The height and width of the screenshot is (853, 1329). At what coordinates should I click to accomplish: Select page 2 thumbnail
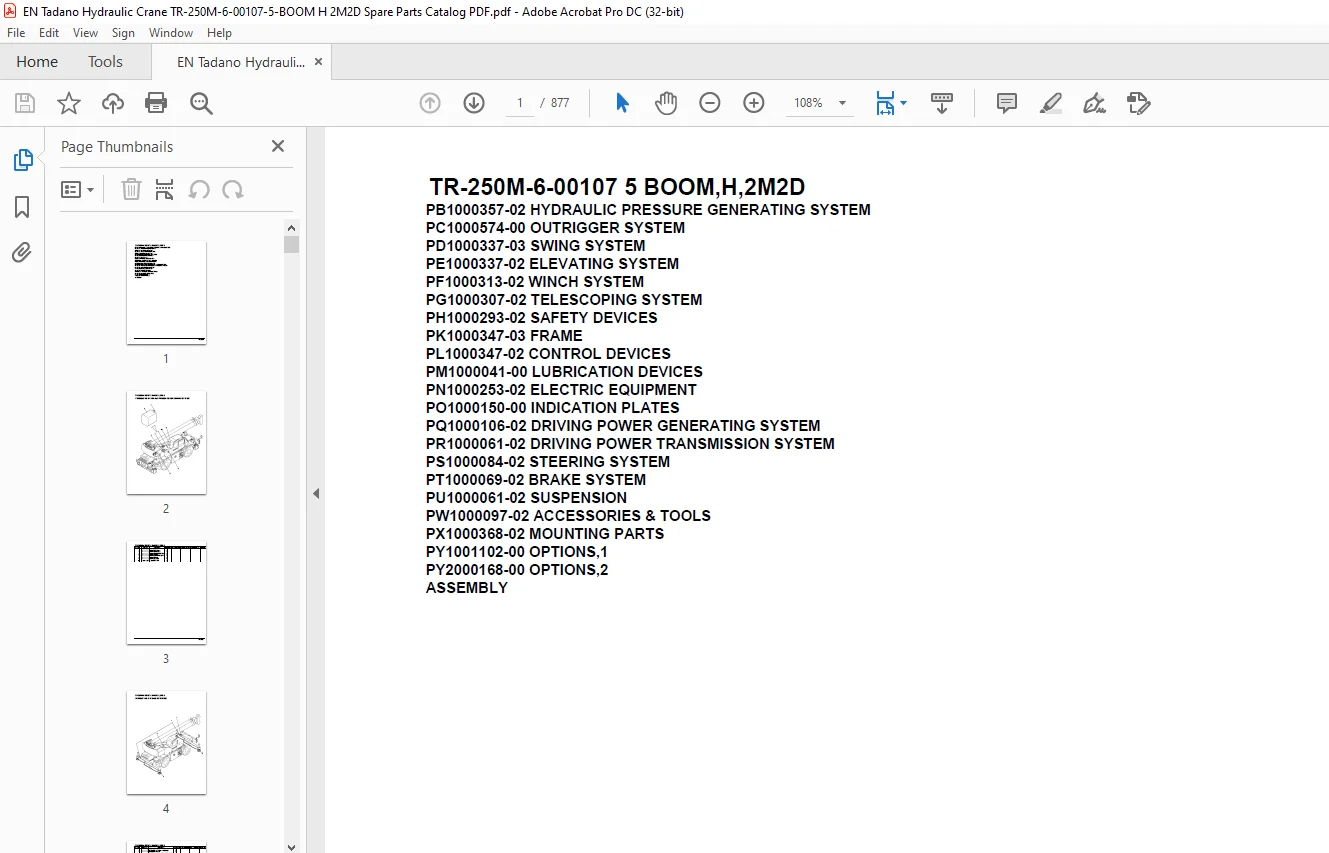coord(166,442)
